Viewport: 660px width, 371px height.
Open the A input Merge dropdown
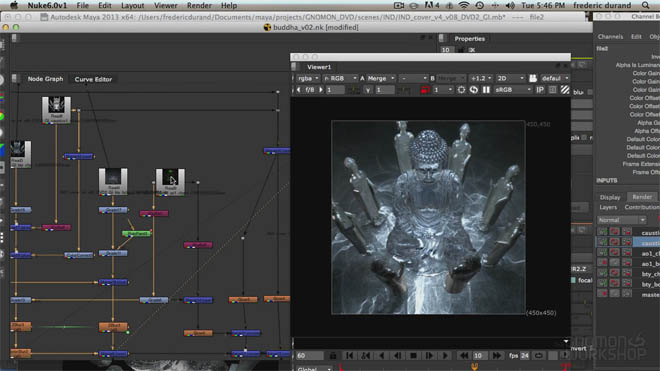tap(381, 78)
